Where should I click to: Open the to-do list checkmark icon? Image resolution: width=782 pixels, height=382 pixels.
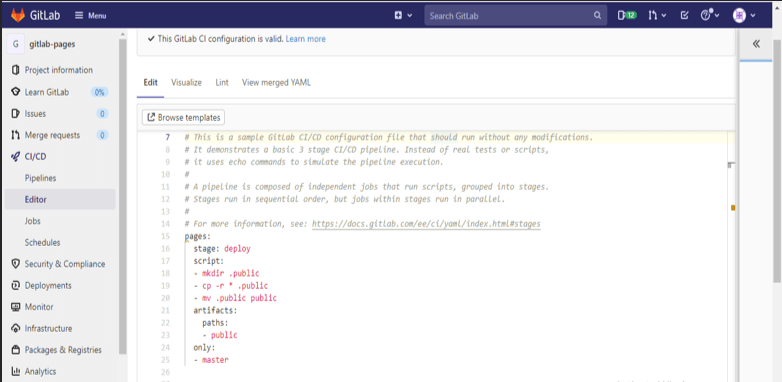(x=685, y=15)
